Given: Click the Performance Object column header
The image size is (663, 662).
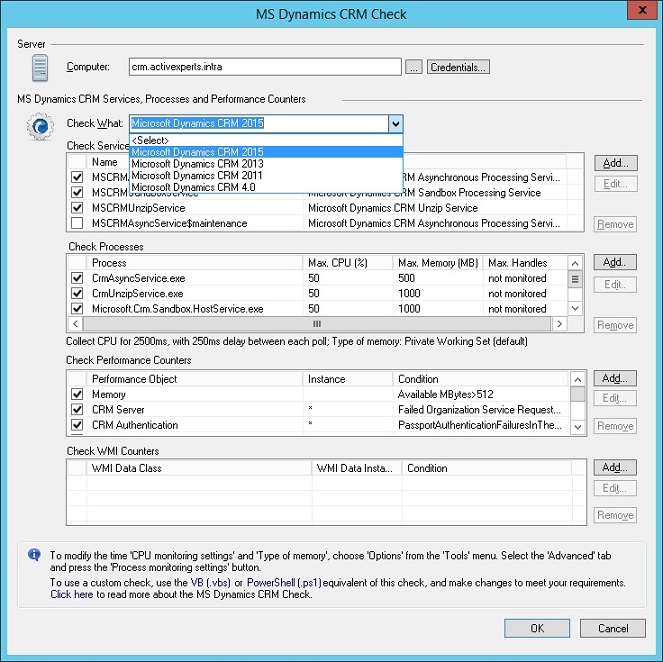Looking at the screenshot, I should 195,379.
